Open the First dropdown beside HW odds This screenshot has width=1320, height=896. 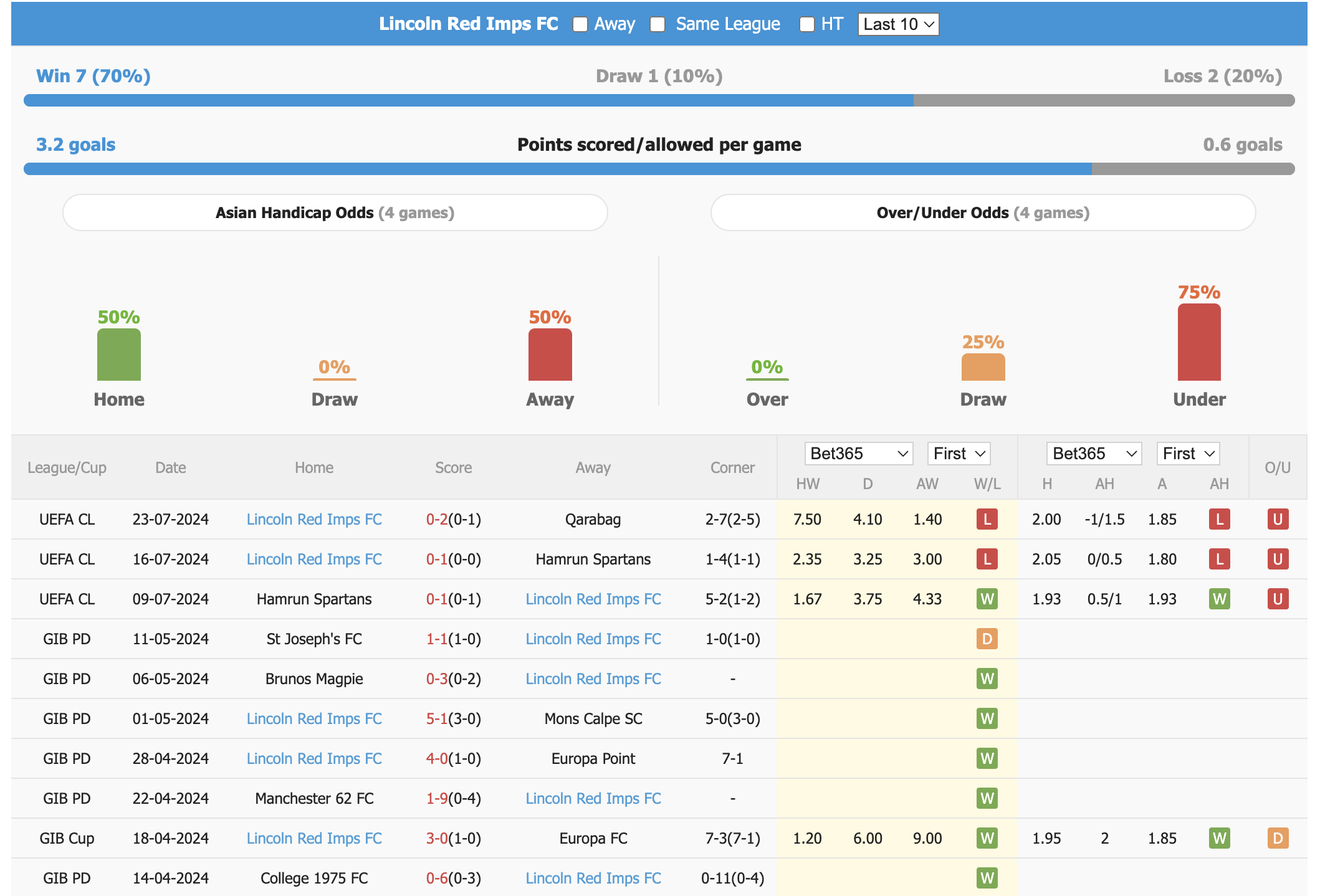[959, 454]
